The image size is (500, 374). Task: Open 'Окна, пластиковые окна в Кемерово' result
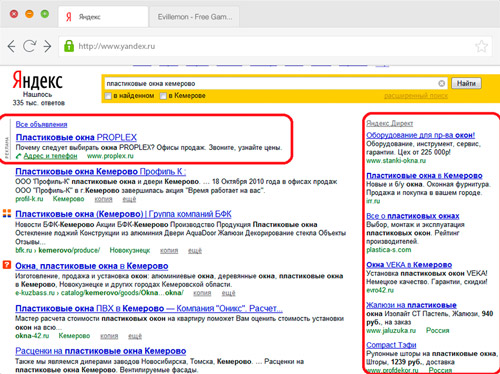(x=92, y=266)
